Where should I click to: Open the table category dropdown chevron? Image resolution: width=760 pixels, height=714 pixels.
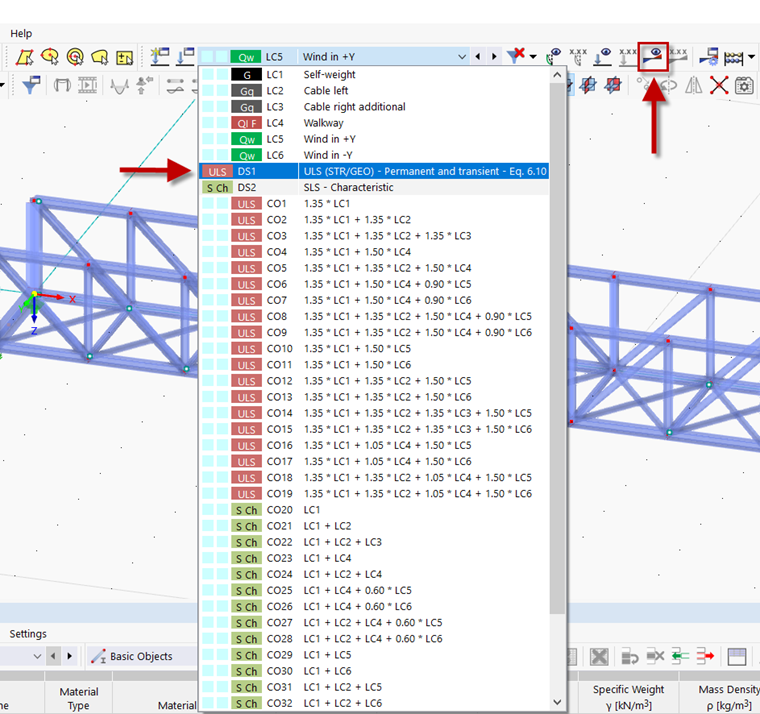coord(37,656)
